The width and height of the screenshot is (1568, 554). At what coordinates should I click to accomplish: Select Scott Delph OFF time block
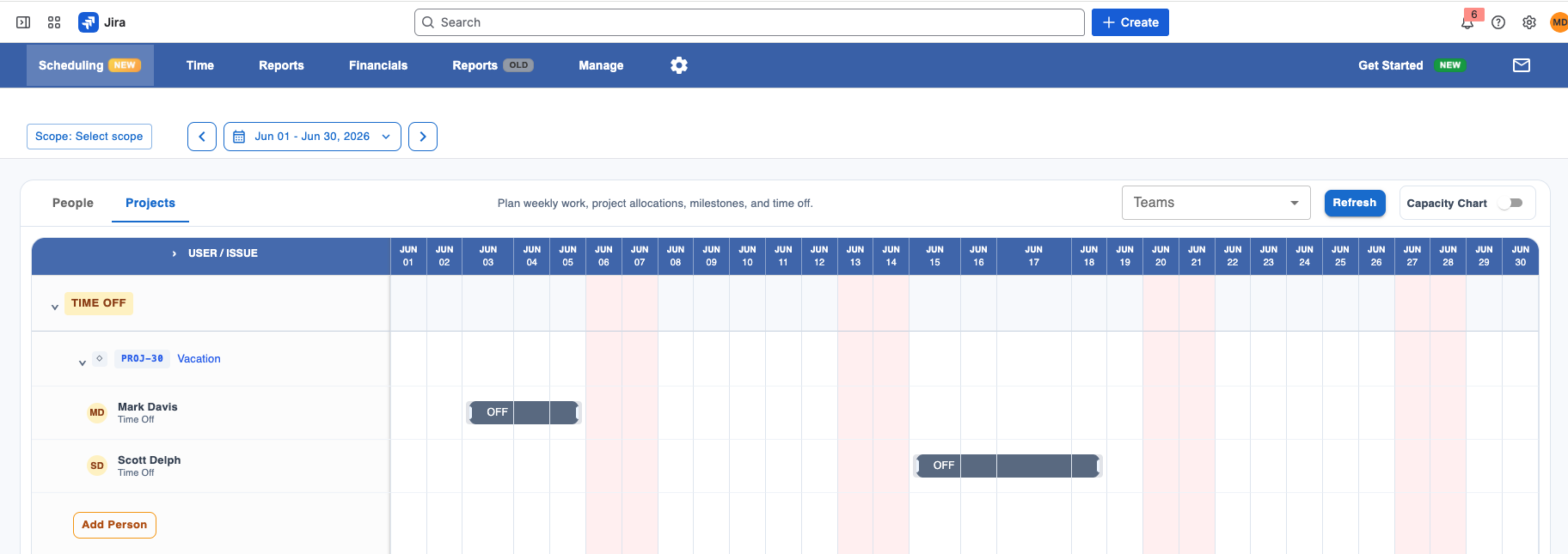pyautogui.click(x=1008, y=466)
